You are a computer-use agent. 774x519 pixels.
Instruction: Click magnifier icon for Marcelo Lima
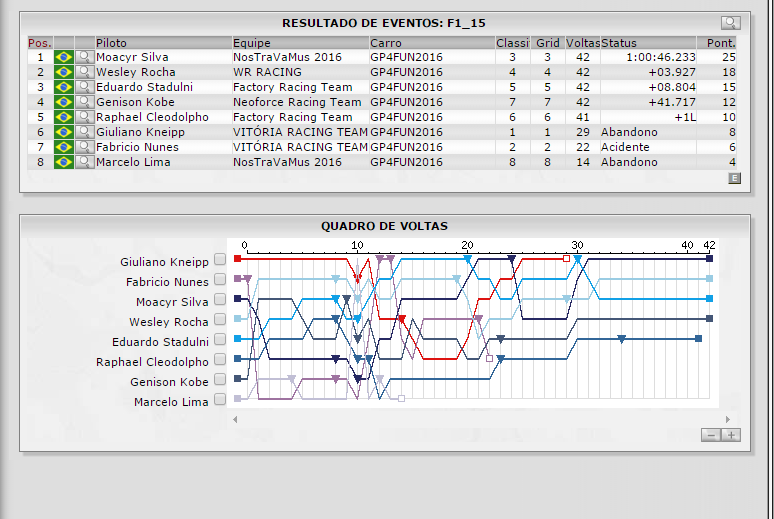85,162
